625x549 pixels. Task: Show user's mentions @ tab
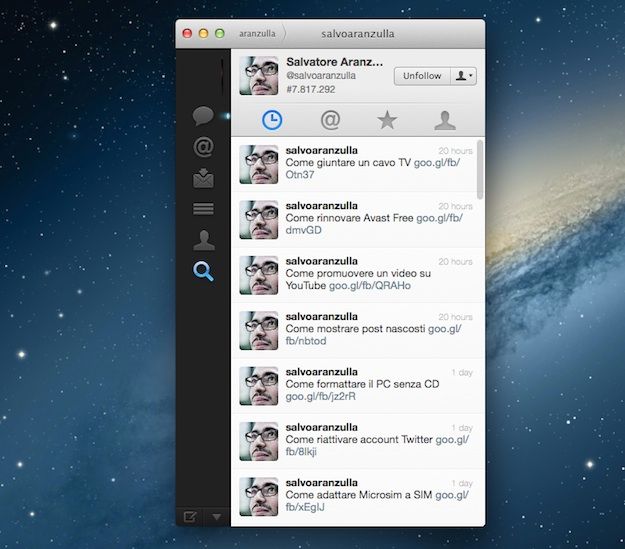330,120
